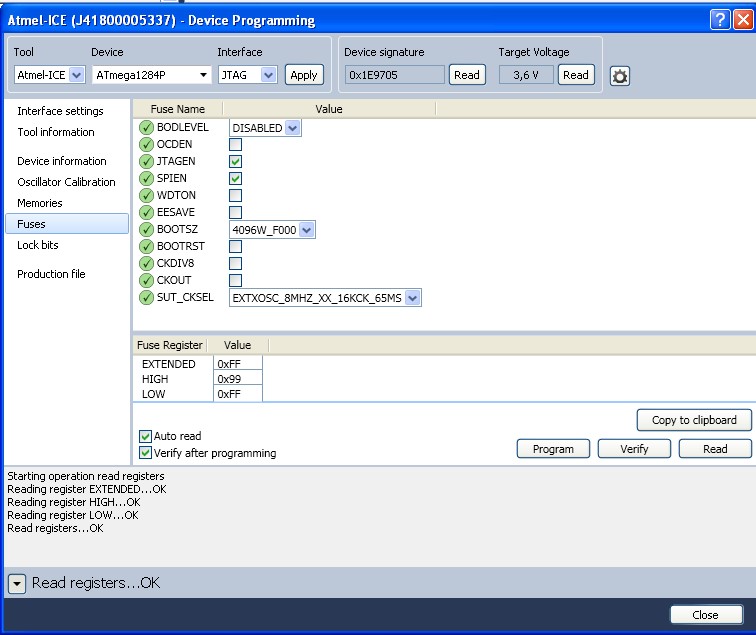Open the BODLEVEL dropdown set to DISABLED

coord(265,128)
